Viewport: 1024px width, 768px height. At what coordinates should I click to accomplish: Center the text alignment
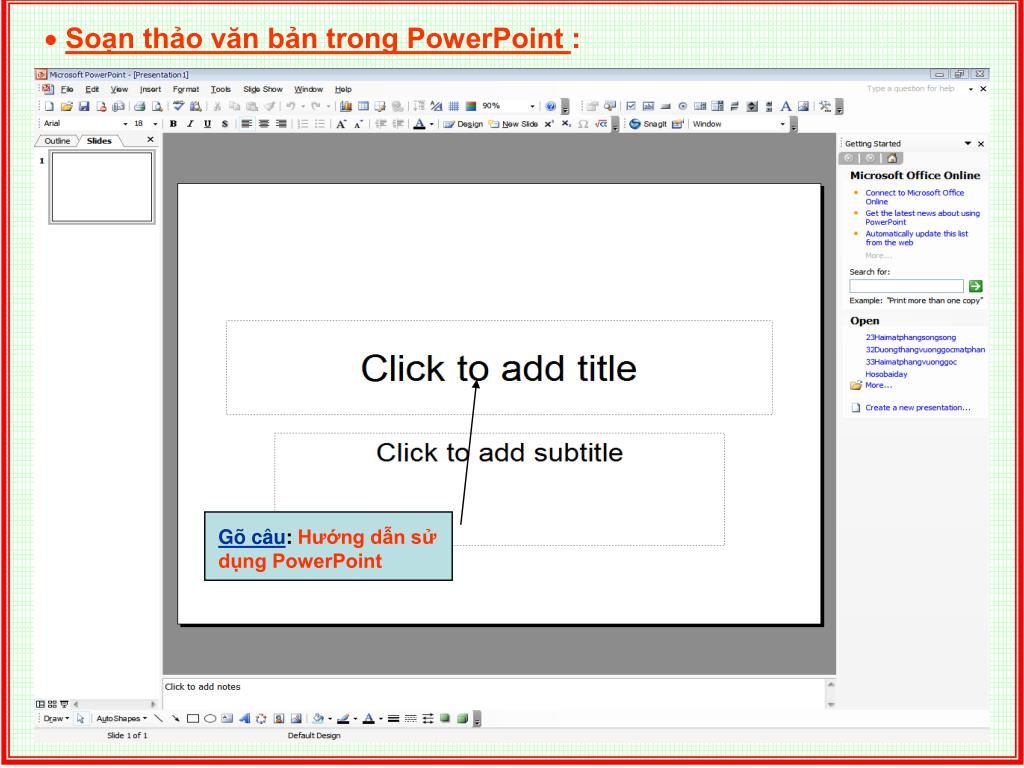point(264,124)
